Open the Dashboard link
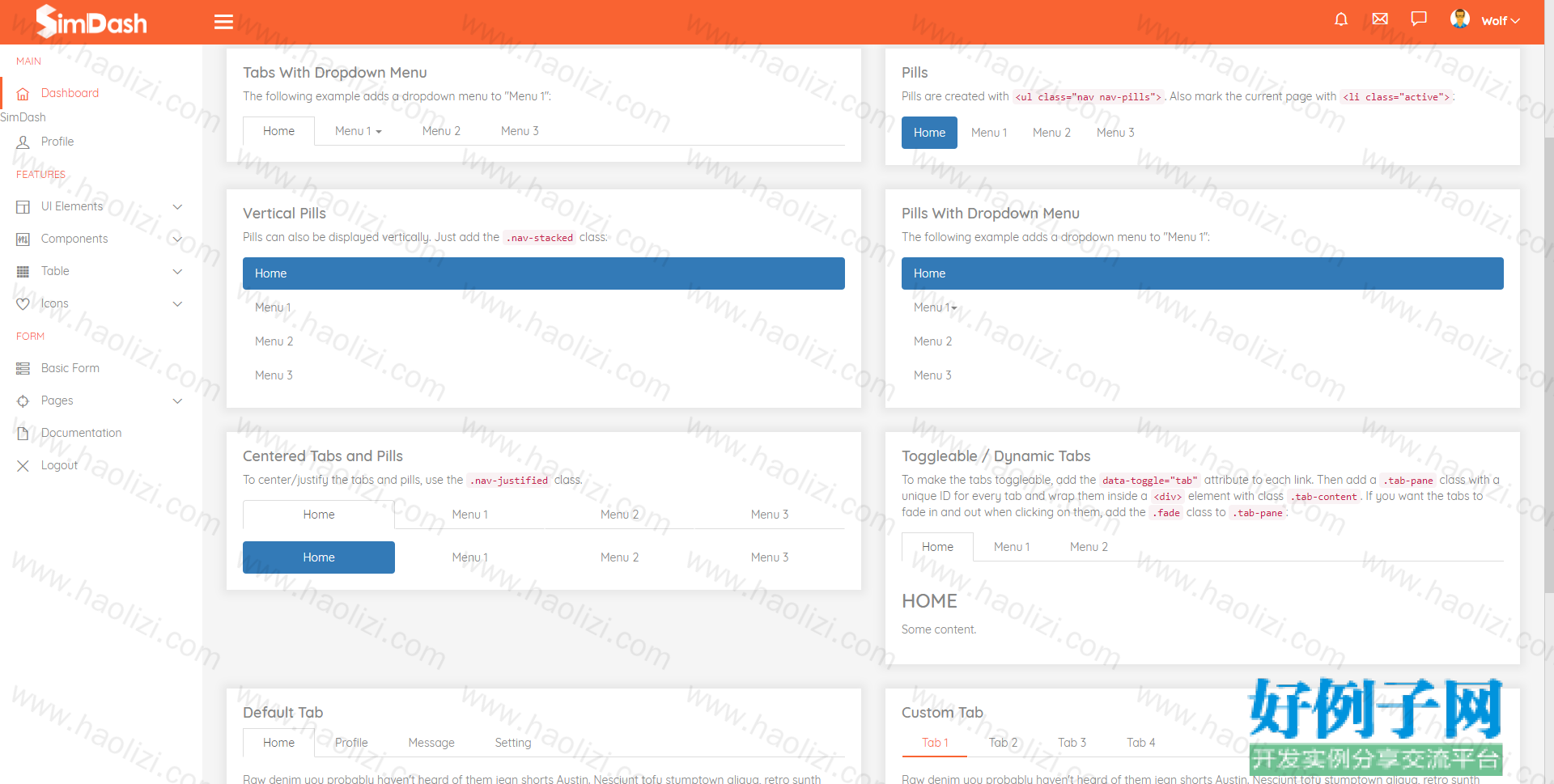Image resolution: width=1554 pixels, height=784 pixels. [x=70, y=93]
